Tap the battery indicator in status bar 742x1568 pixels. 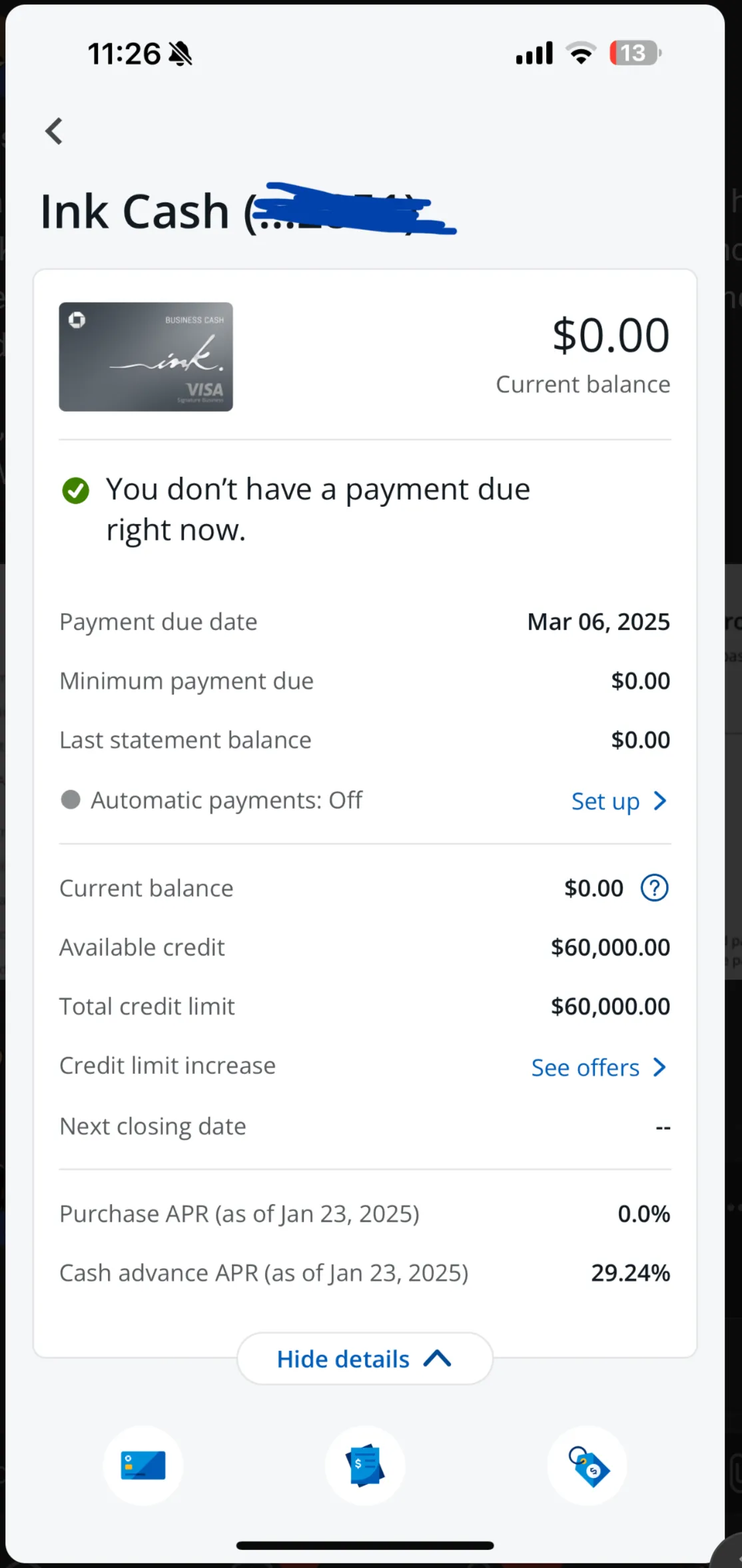635,53
